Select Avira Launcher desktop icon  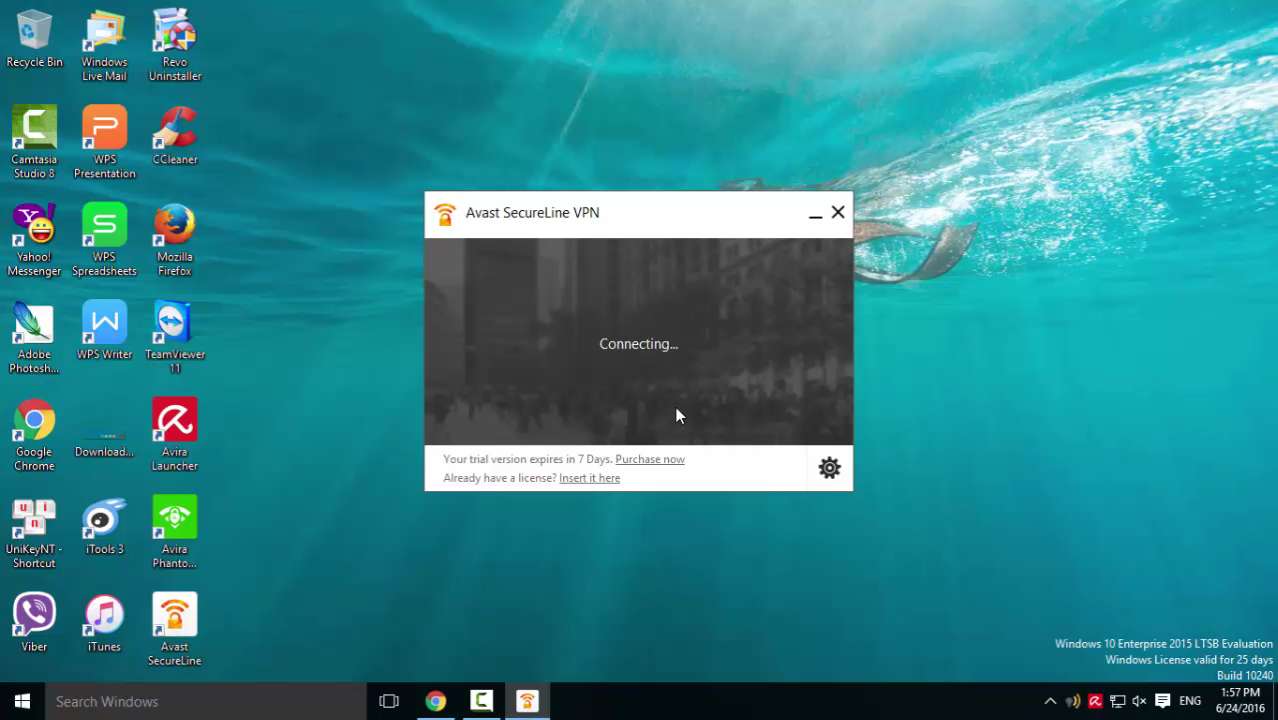(x=175, y=436)
